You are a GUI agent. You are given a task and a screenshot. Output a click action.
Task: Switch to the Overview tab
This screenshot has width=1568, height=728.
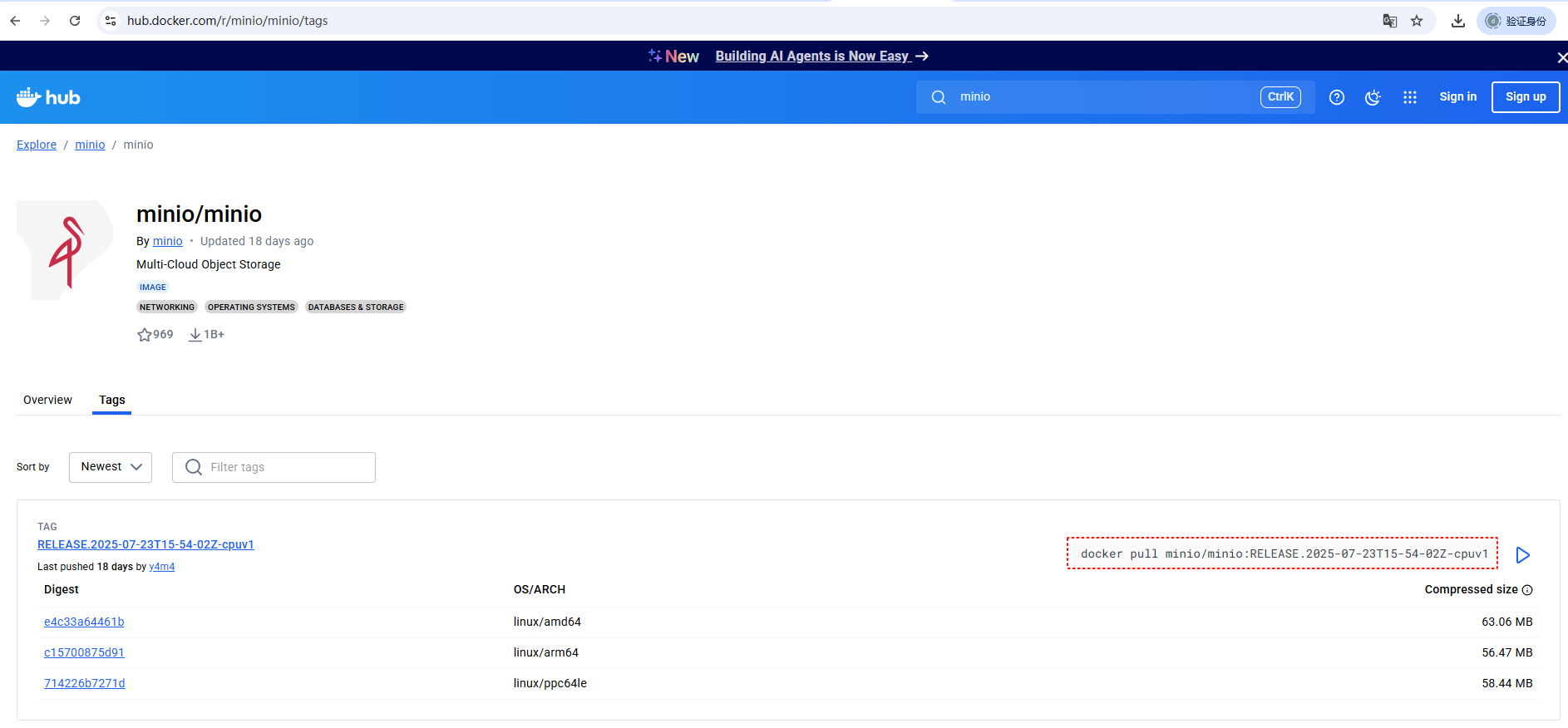pyautogui.click(x=47, y=400)
